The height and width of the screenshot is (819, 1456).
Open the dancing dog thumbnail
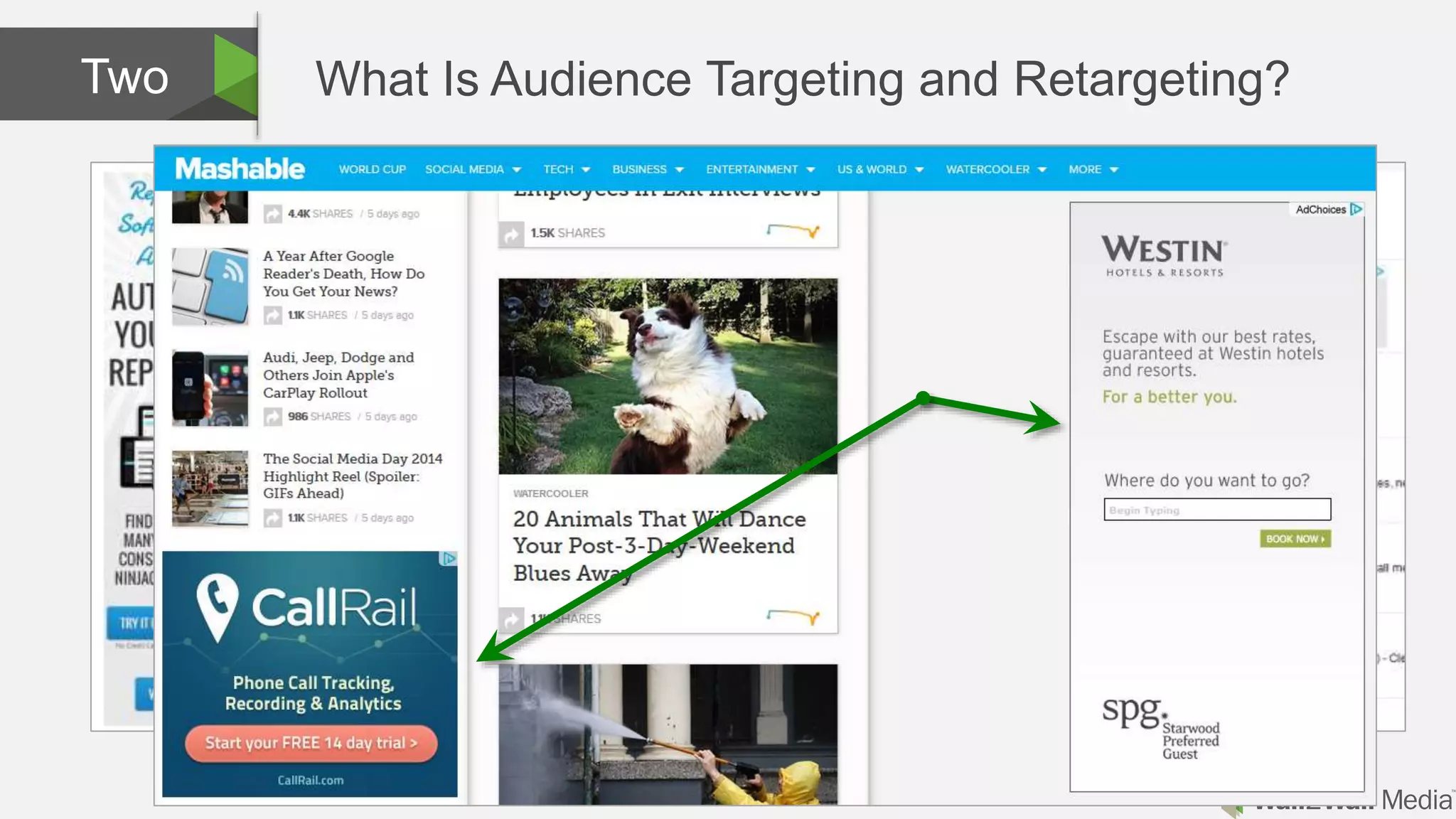coord(668,376)
